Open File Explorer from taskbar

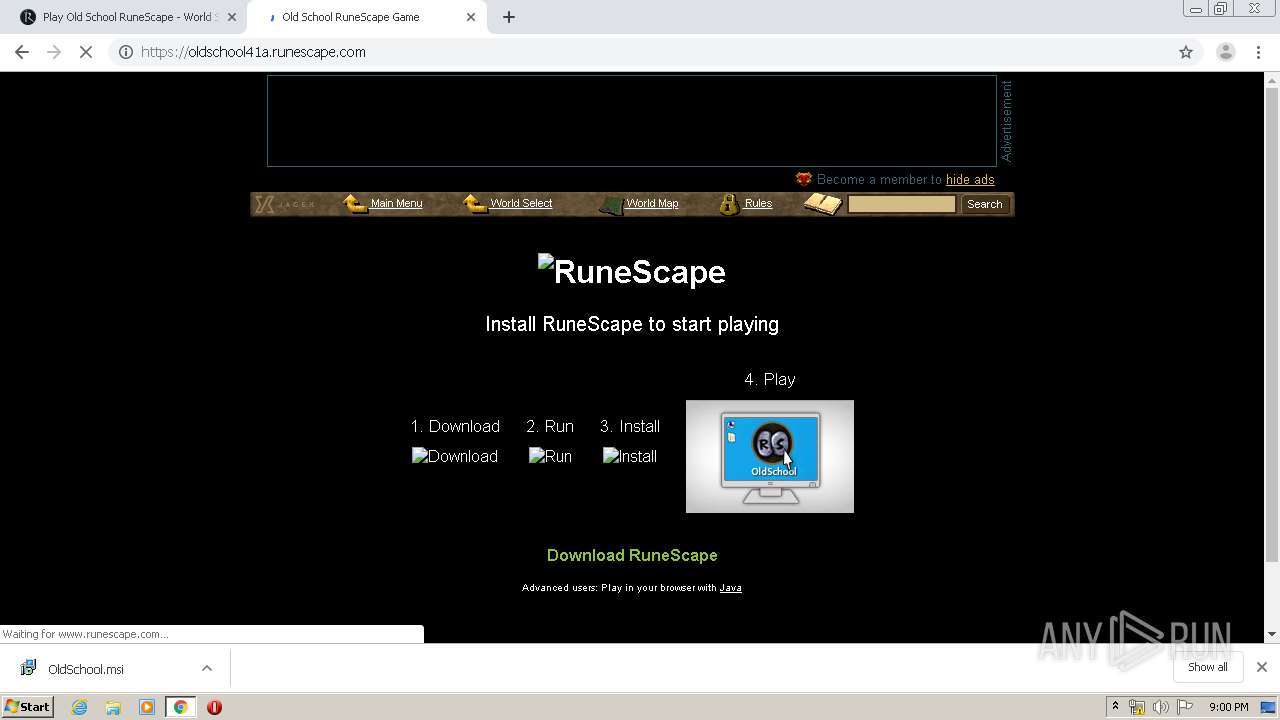(113, 707)
